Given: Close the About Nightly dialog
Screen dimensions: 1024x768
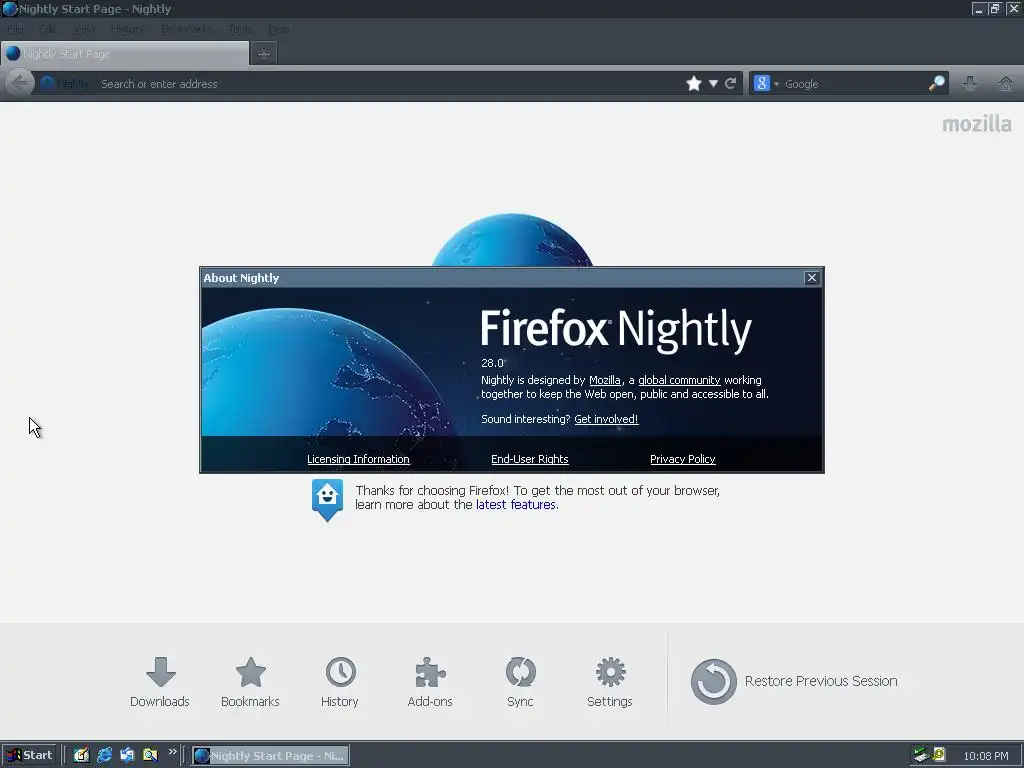Looking at the screenshot, I should coord(812,278).
